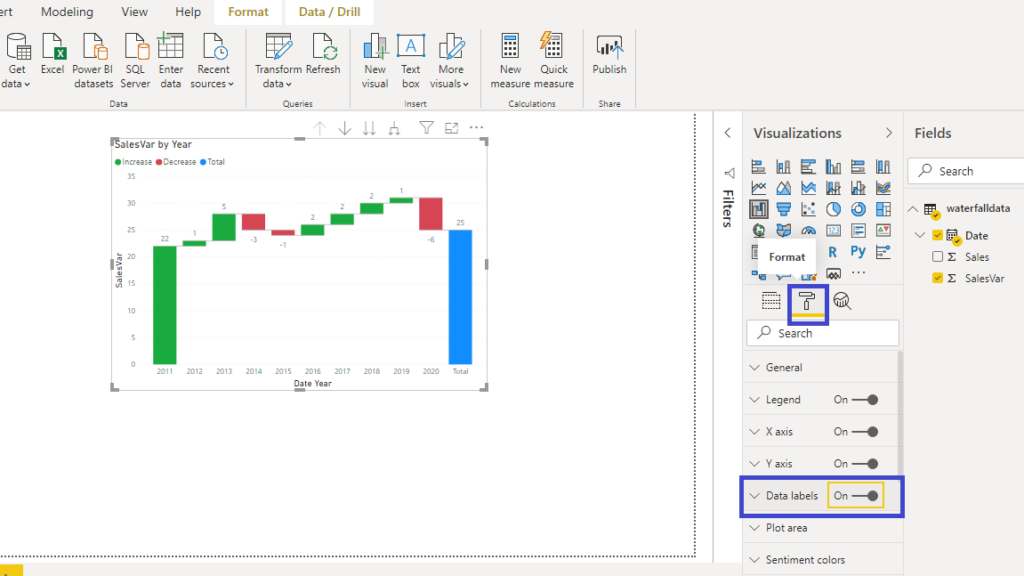The width and height of the screenshot is (1024, 576).
Task: Click the Search box in Visualizations pane
Action: 822,333
